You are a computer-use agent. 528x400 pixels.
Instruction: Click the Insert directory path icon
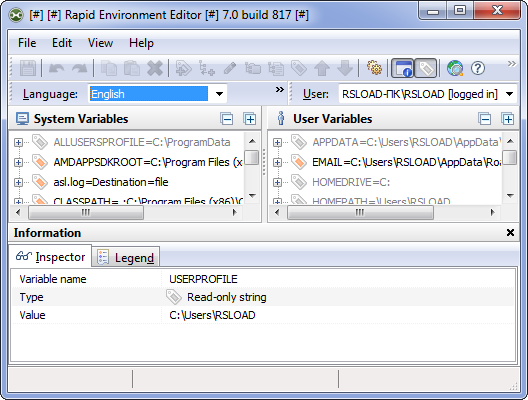[x=253, y=68]
